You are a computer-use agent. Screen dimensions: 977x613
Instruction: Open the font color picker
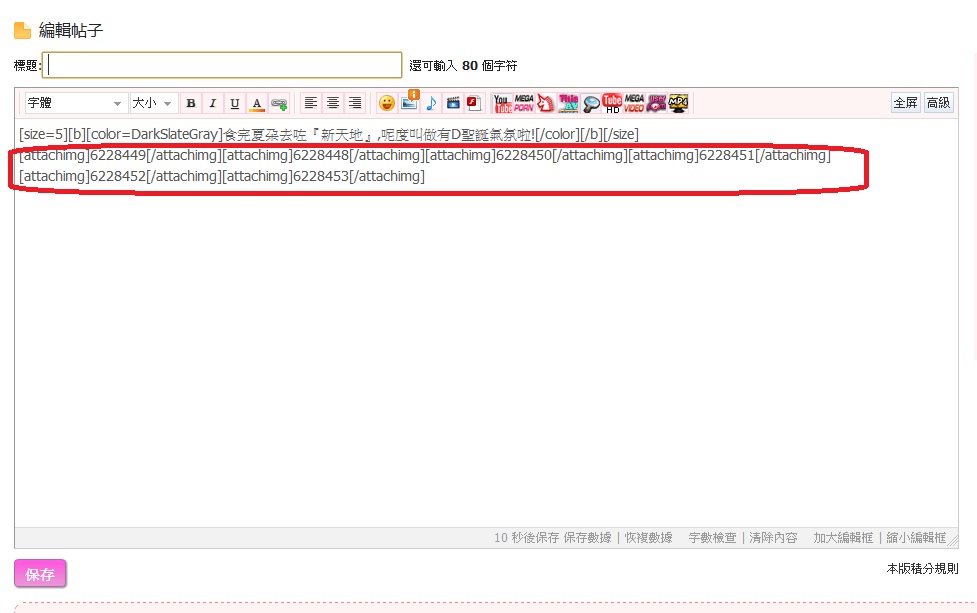click(x=257, y=103)
